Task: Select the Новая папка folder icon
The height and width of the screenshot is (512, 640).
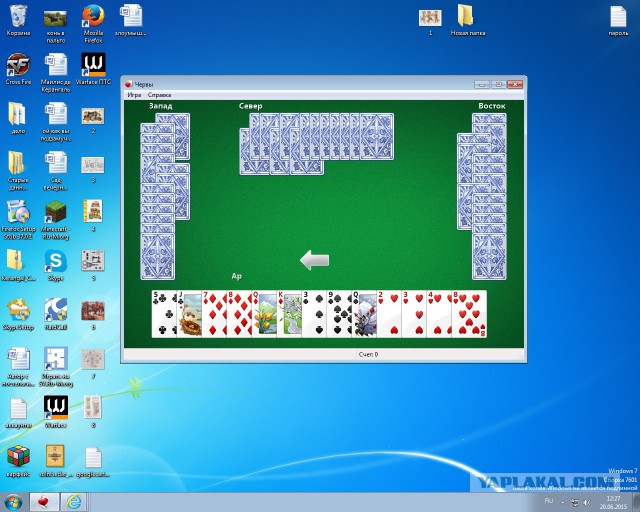Action: [468, 20]
